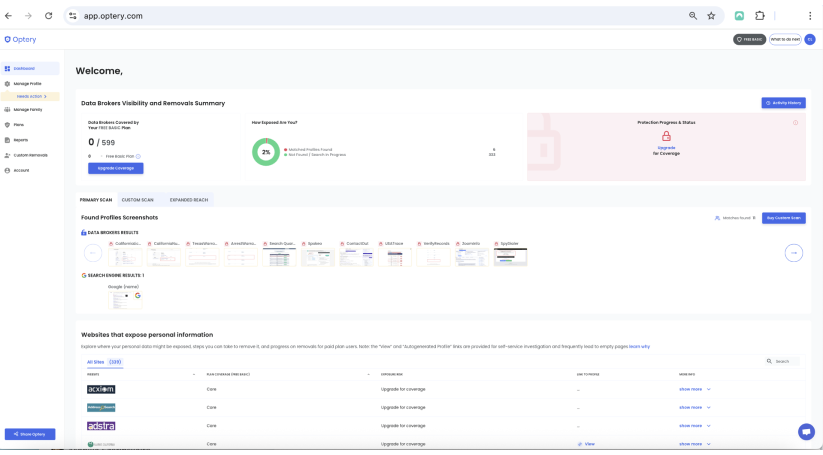The image size is (823, 455).
Task: Click the Adstra logo
Action: coord(101,426)
